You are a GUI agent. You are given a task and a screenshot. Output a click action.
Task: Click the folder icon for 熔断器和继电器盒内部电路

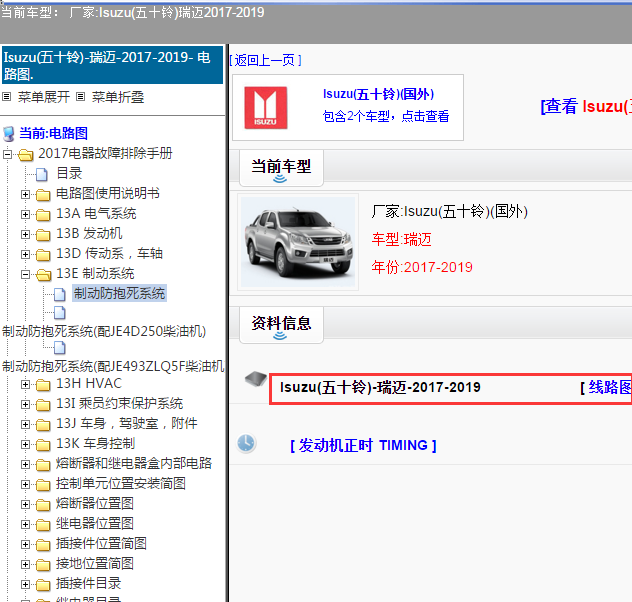[x=43, y=465]
